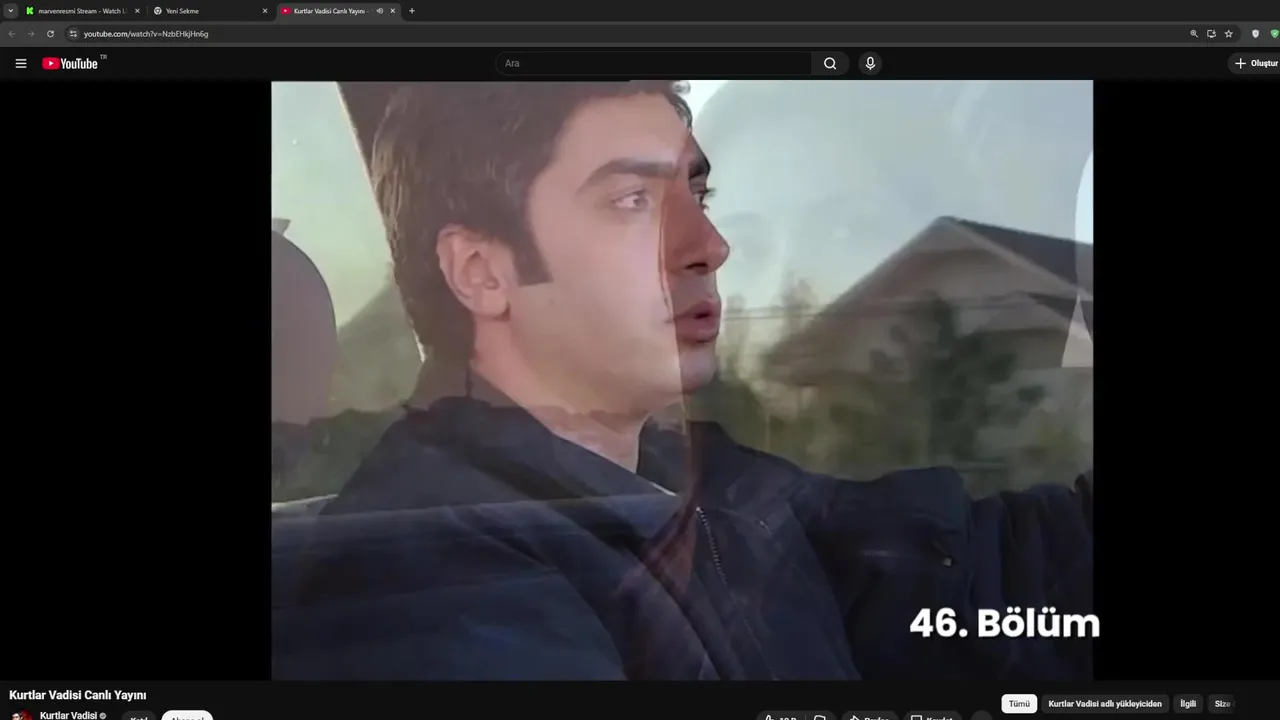The width and height of the screenshot is (1280, 720).
Task: Select the Tümü filter chip
Action: (1019, 704)
